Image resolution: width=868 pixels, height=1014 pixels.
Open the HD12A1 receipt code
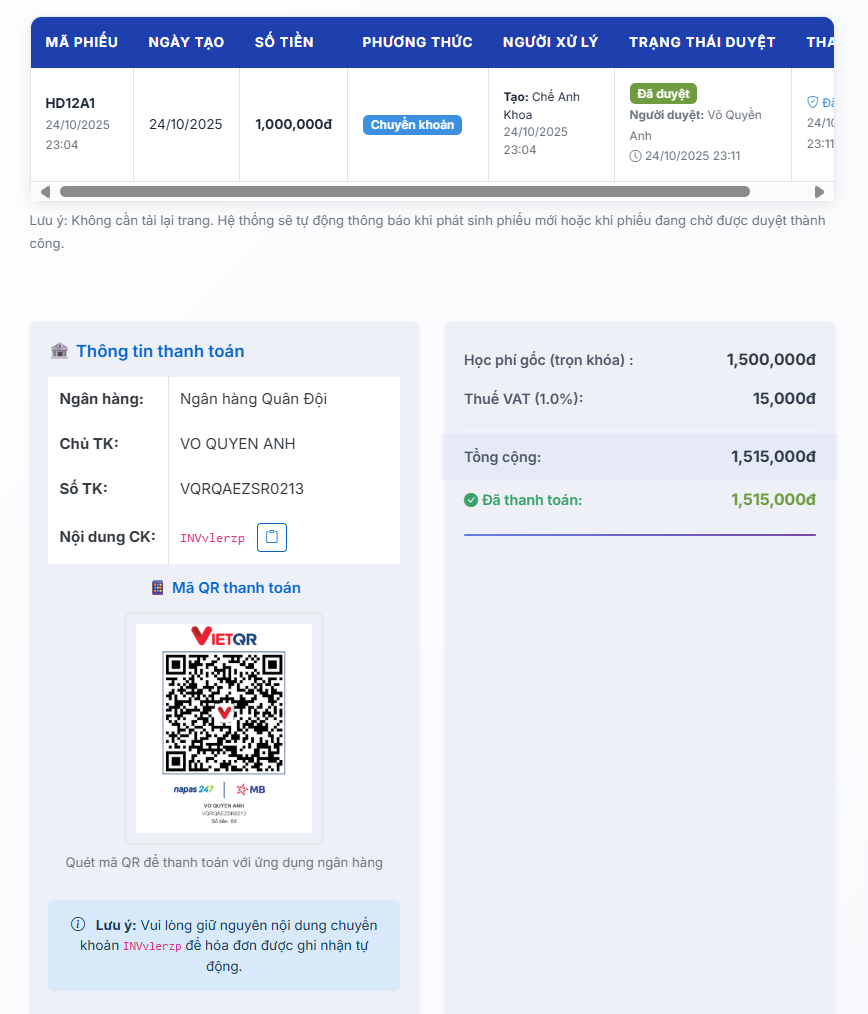(x=71, y=103)
